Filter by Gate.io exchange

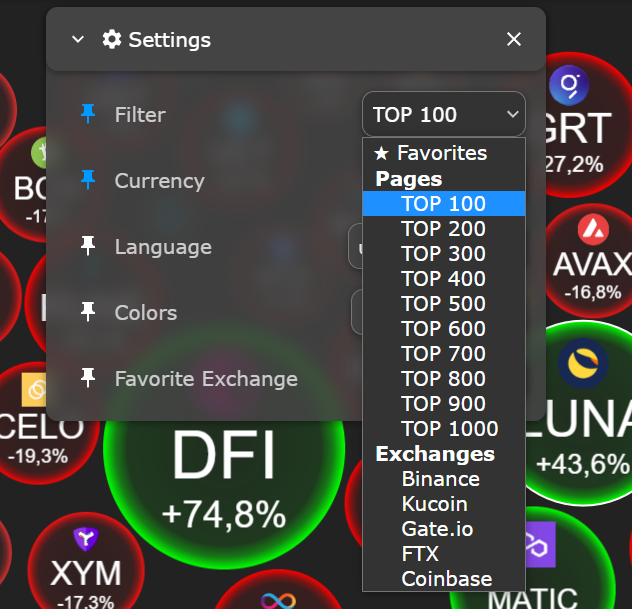(x=444, y=529)
